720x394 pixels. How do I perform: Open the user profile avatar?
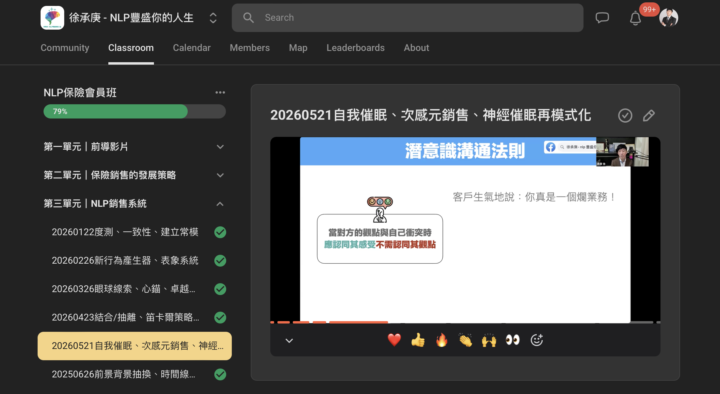click(x=669, y=17)
